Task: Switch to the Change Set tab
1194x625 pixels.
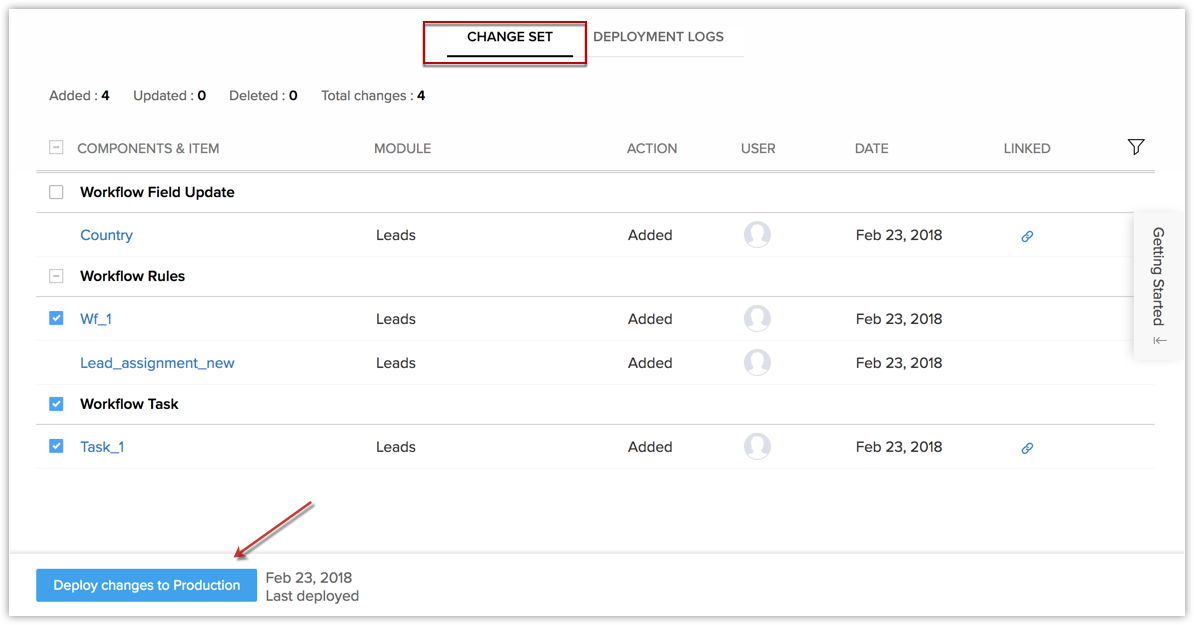Action: [509, 37]
